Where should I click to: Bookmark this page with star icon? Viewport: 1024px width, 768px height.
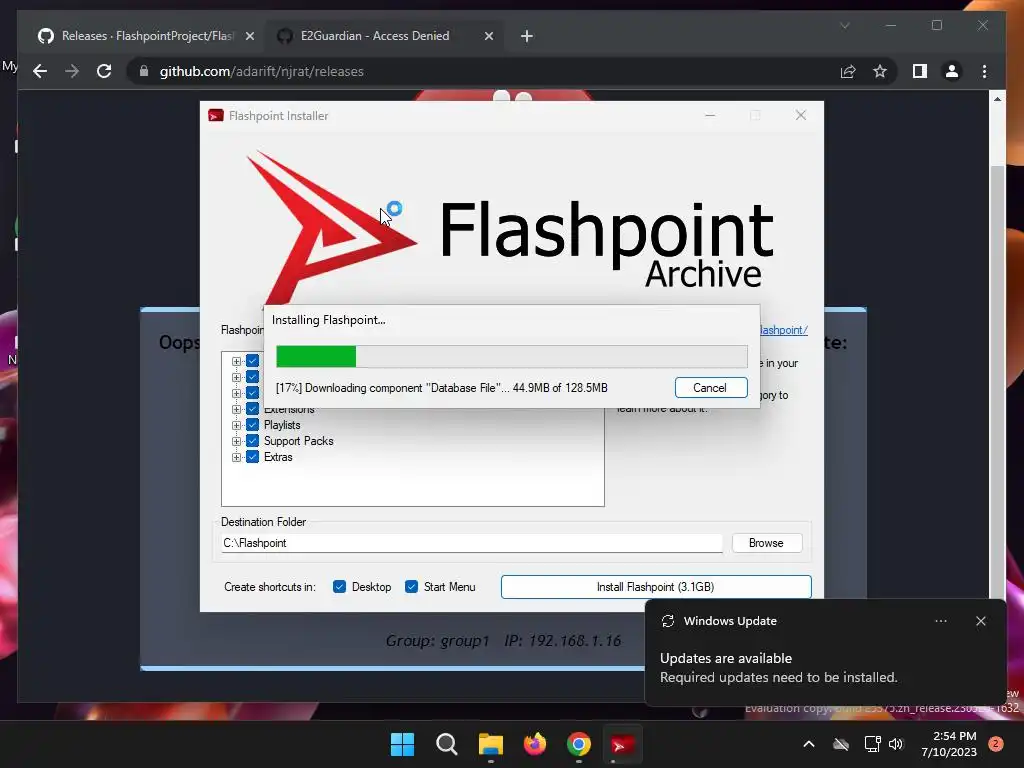(x=880, y=71)
